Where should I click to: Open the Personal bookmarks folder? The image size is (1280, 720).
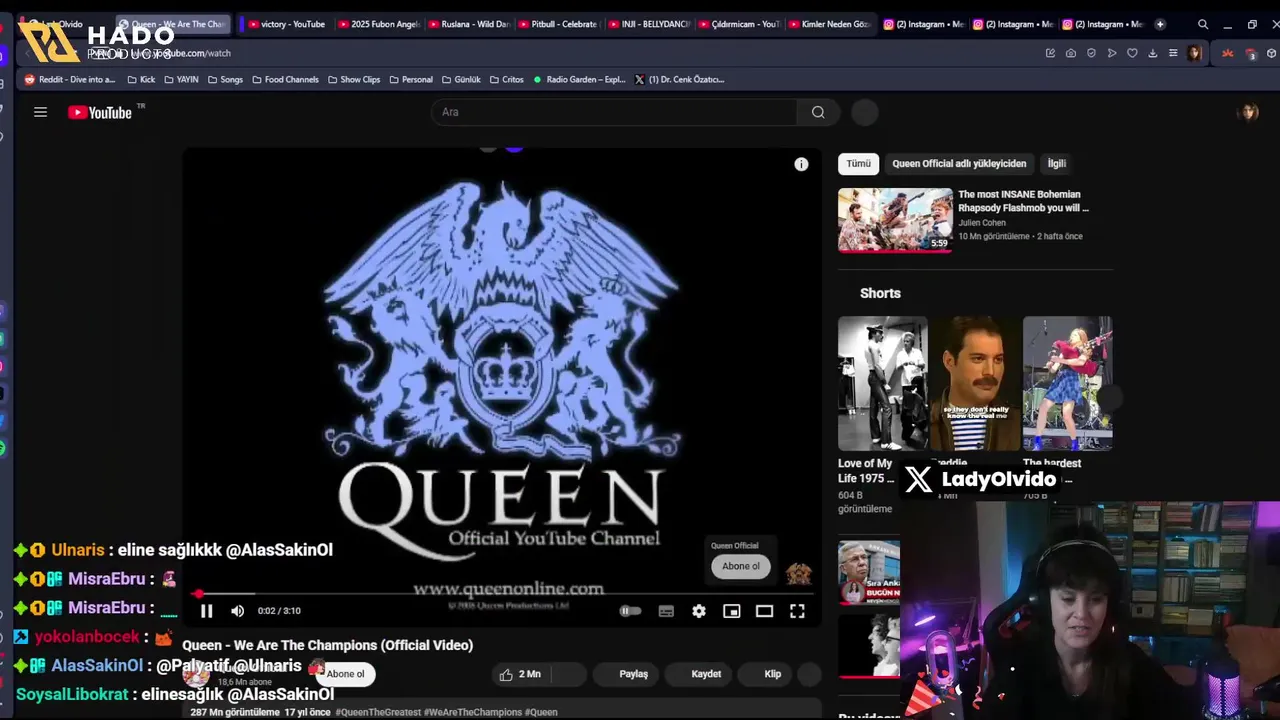coord(411,79)
